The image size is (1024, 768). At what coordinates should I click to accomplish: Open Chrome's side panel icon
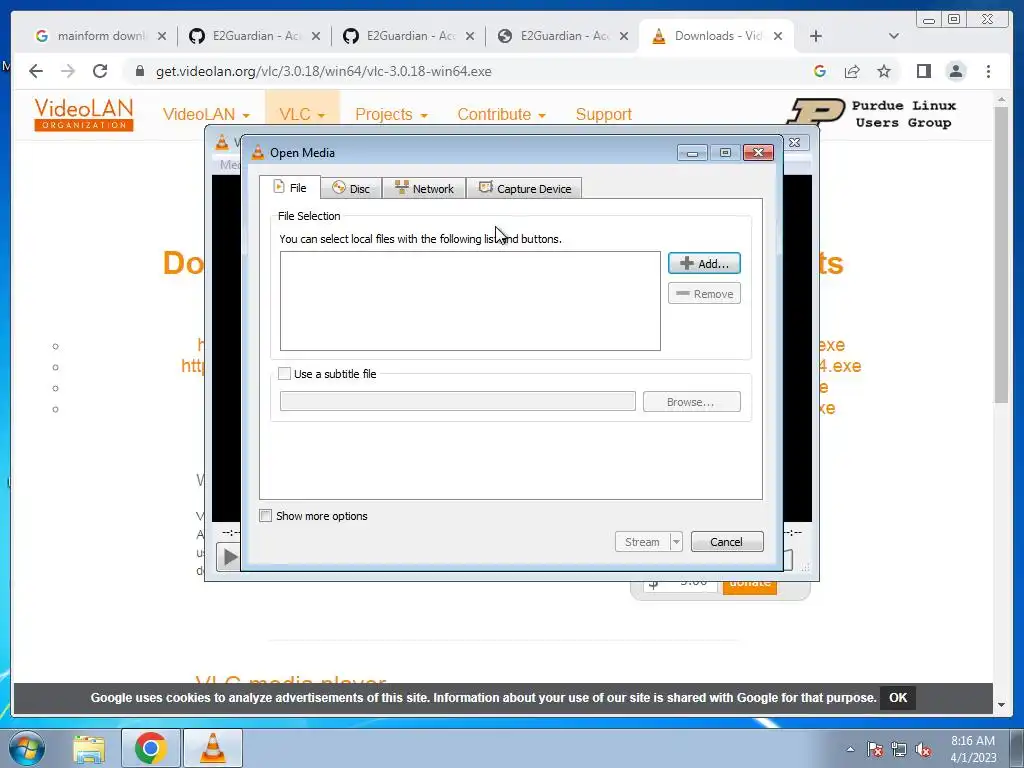coord(923,71)
